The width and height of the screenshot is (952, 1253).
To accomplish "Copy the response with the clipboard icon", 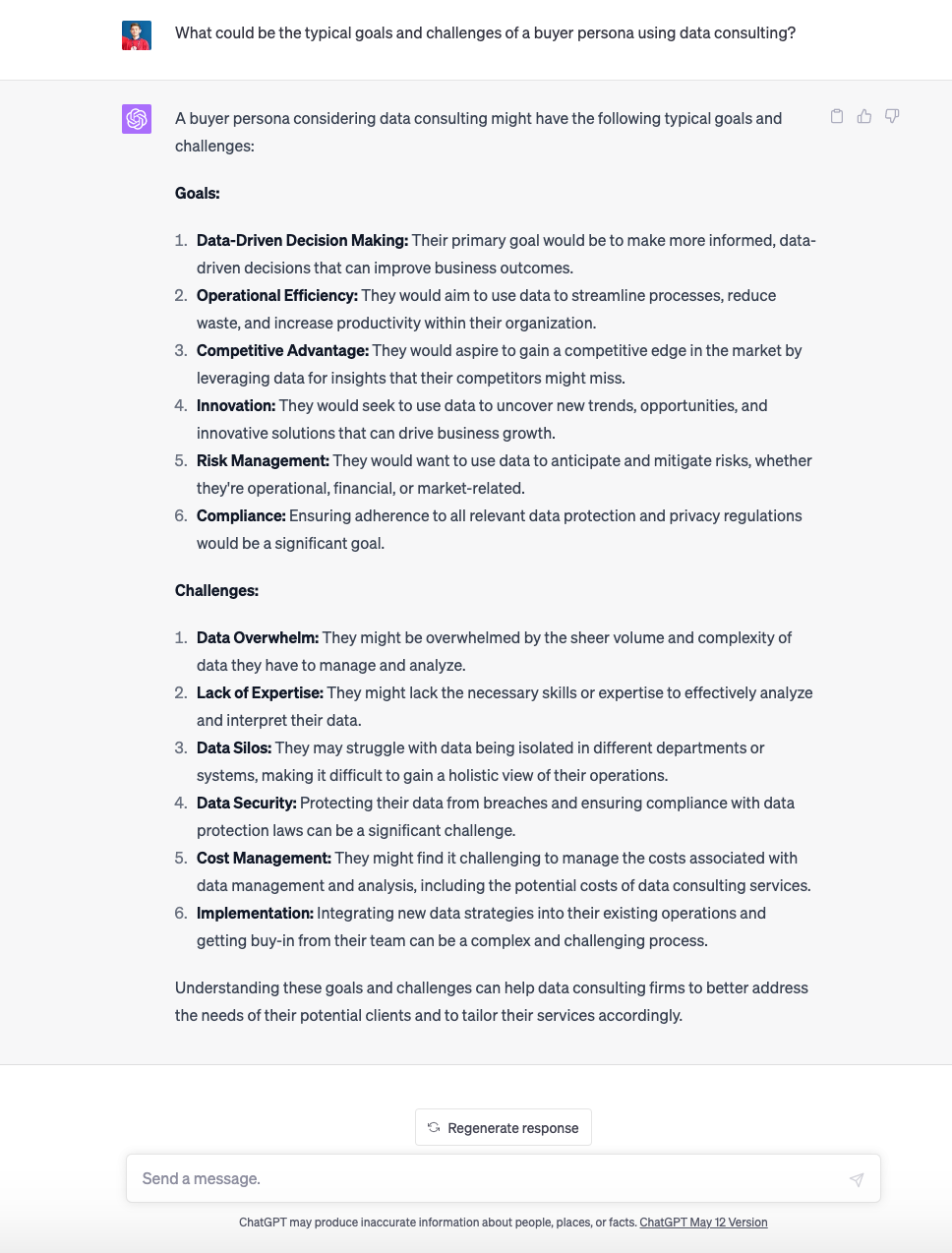I will pos(837,116).
